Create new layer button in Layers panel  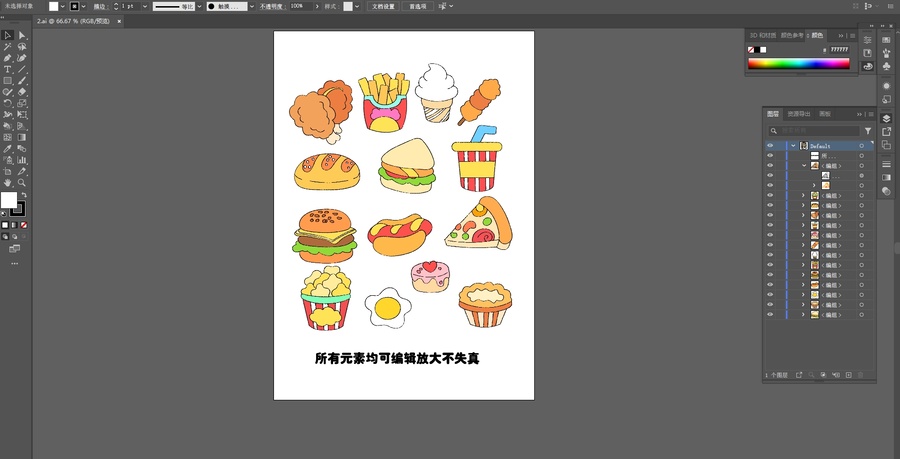click(x=848, y=375)
